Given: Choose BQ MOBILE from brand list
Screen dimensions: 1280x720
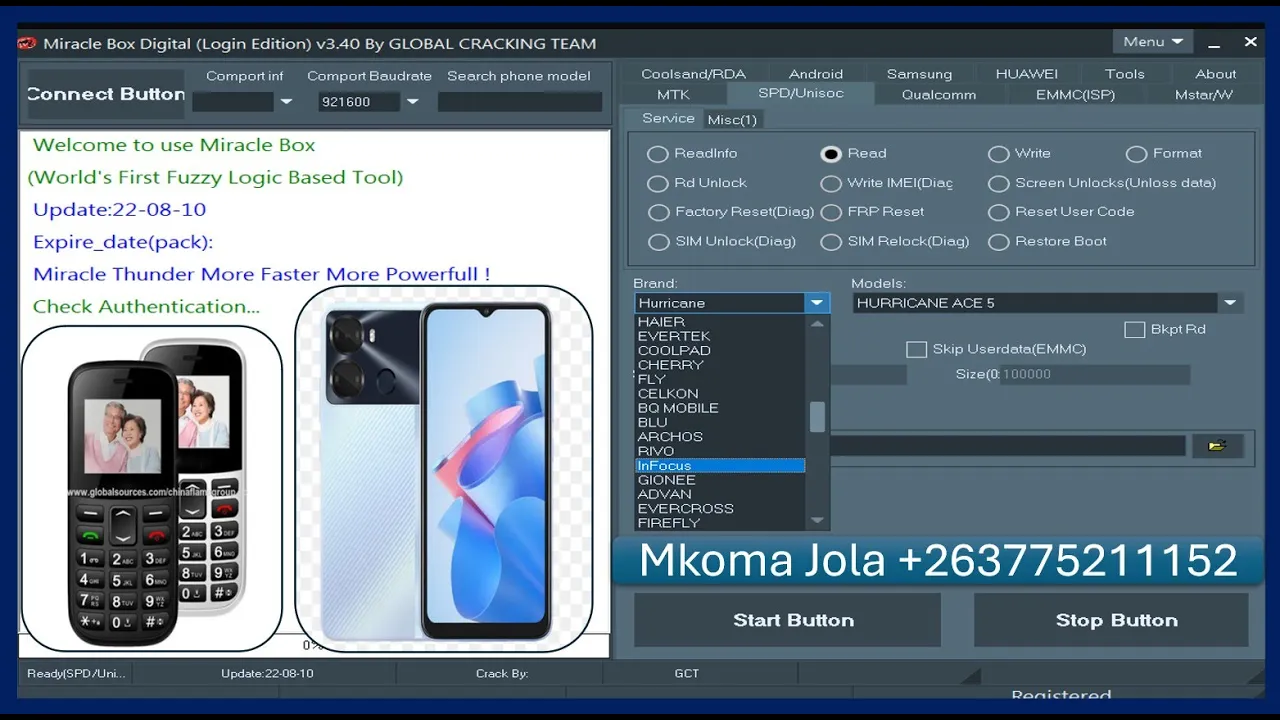Looking at the screenshot, I should coord(720,408).
